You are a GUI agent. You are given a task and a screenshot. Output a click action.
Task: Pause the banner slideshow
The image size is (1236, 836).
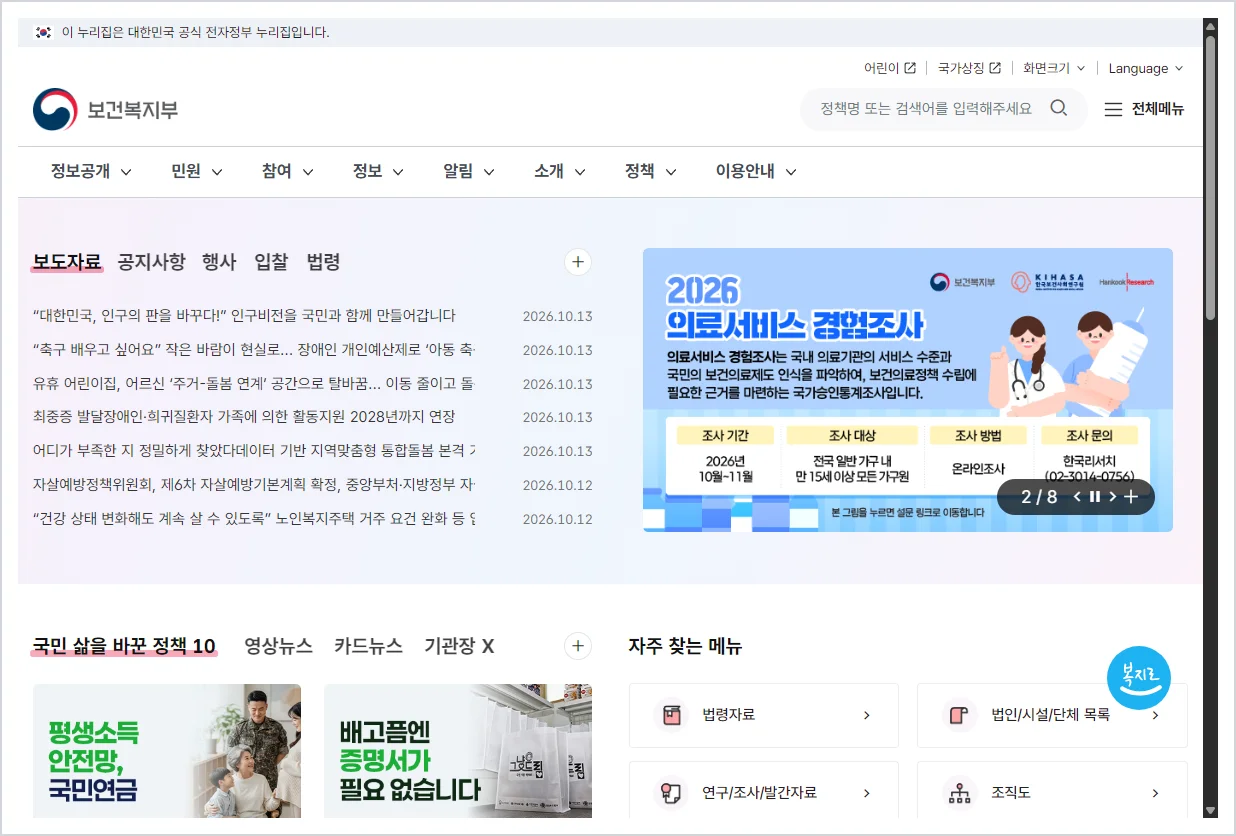click(1095, 497)
